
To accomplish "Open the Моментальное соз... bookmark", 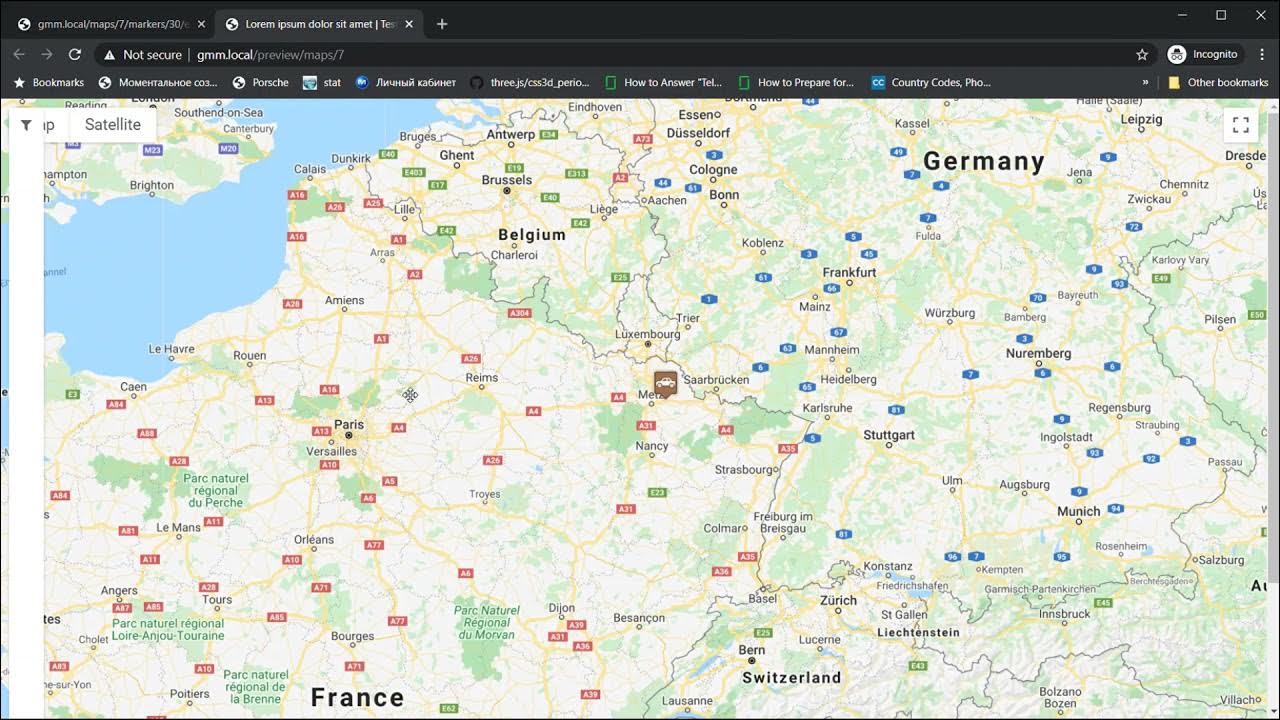I will coord(158,82).
